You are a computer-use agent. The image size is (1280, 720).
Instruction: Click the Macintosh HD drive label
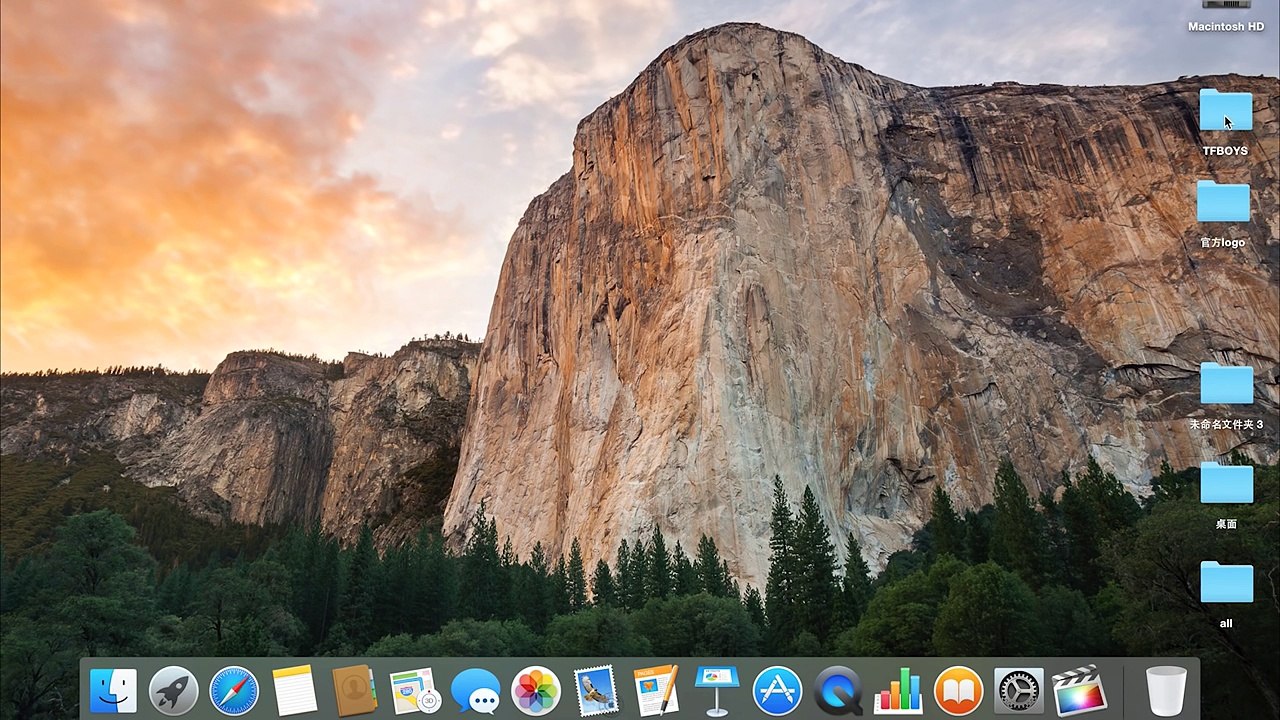click(1226, 26)
